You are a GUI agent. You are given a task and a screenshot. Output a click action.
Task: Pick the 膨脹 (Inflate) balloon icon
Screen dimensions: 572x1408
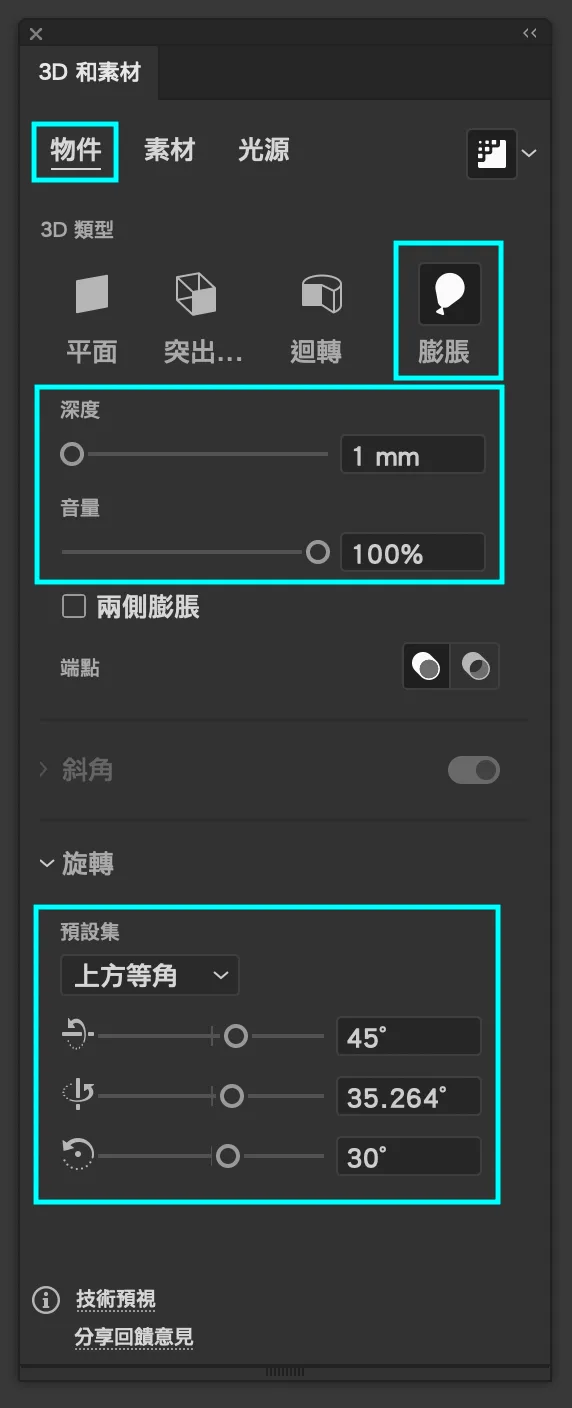449,293
